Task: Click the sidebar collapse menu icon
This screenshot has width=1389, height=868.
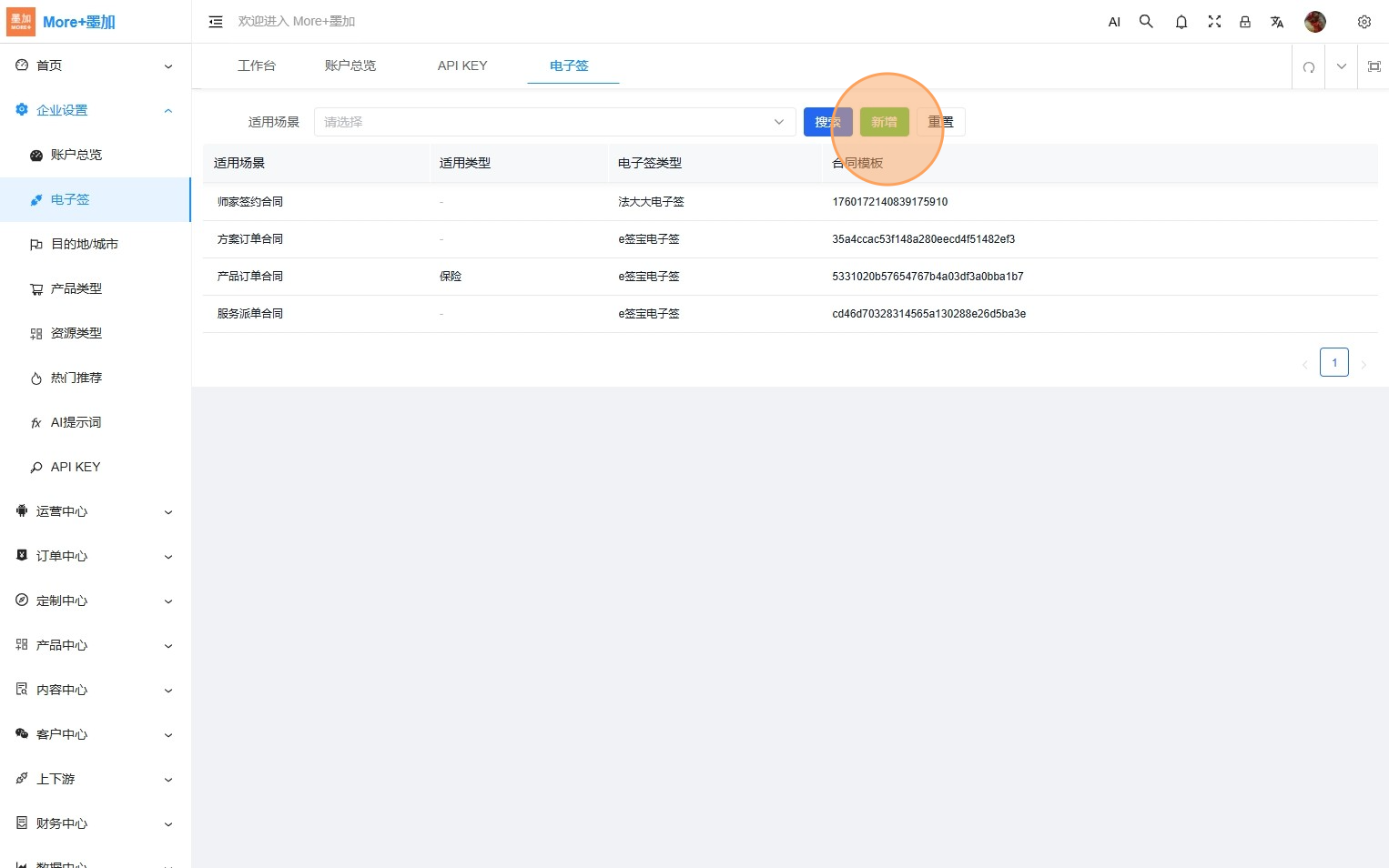Action: coord(216,22)
